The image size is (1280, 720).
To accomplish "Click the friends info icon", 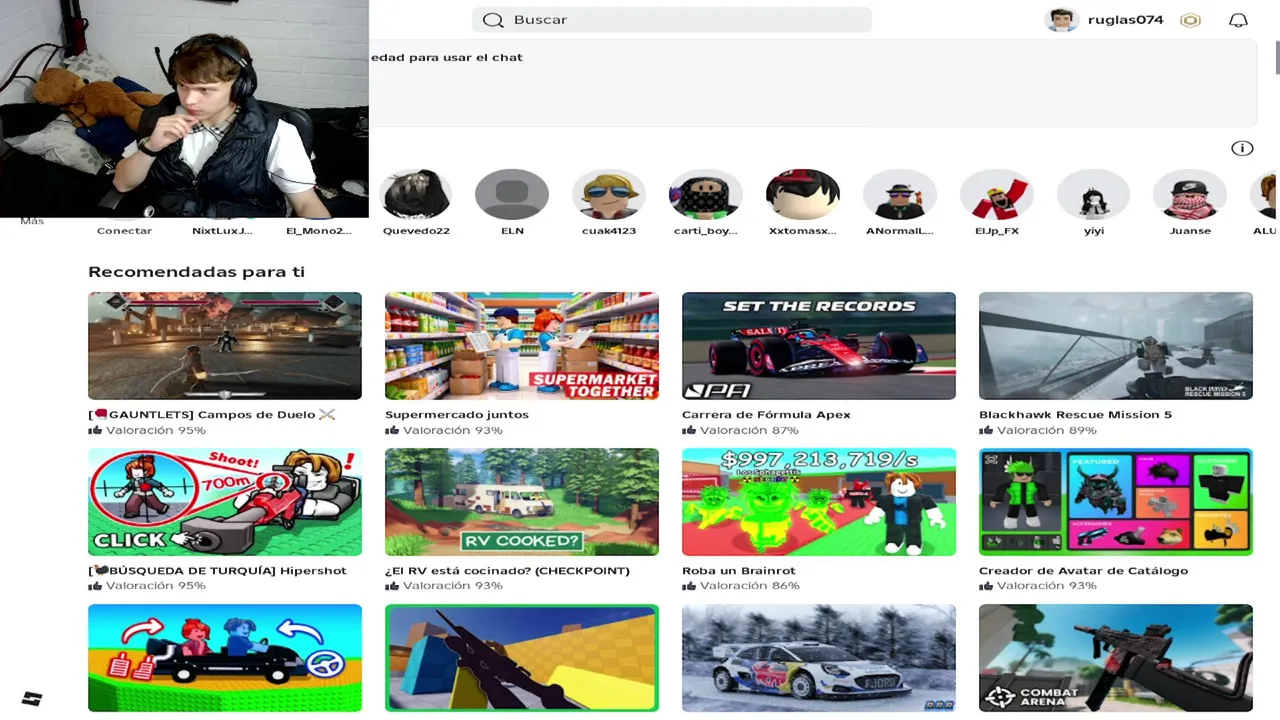I will pos(1242,148).
